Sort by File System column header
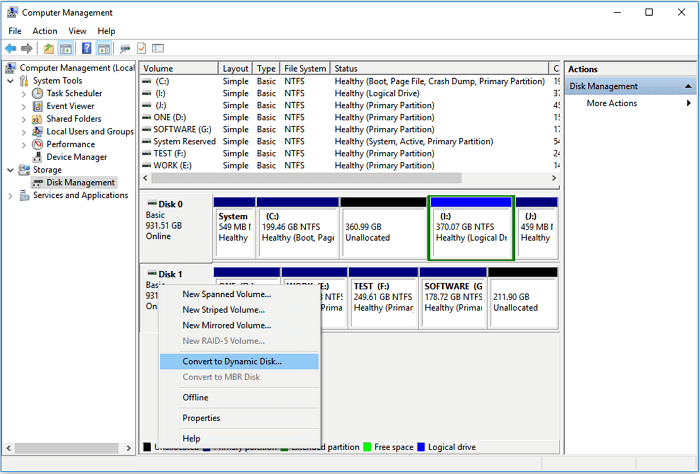700x474 pixels. (x=304, y=69)
